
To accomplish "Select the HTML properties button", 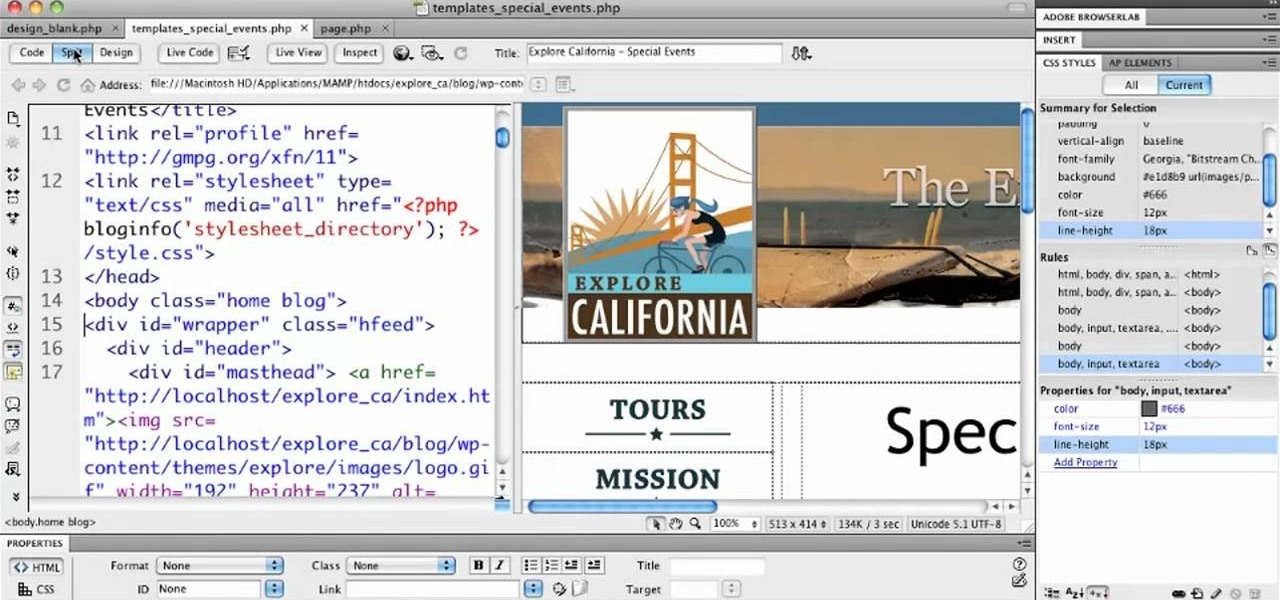I will 38,567.
